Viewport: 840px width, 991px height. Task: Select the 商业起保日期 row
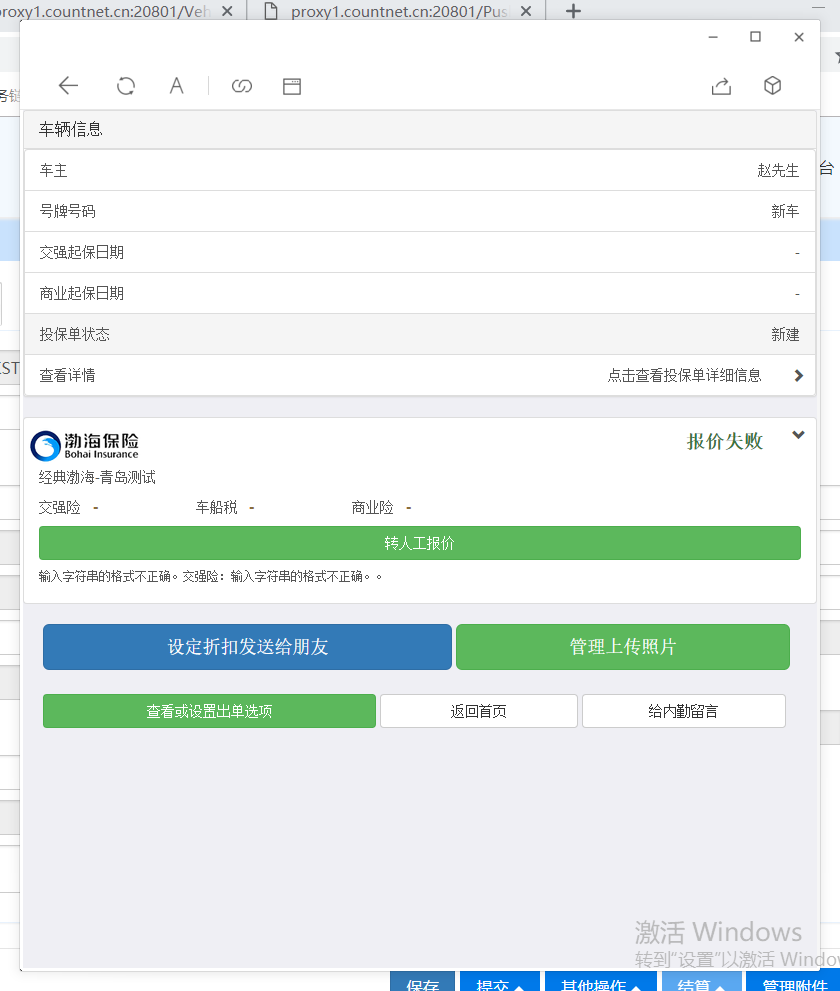coord(420,293)
